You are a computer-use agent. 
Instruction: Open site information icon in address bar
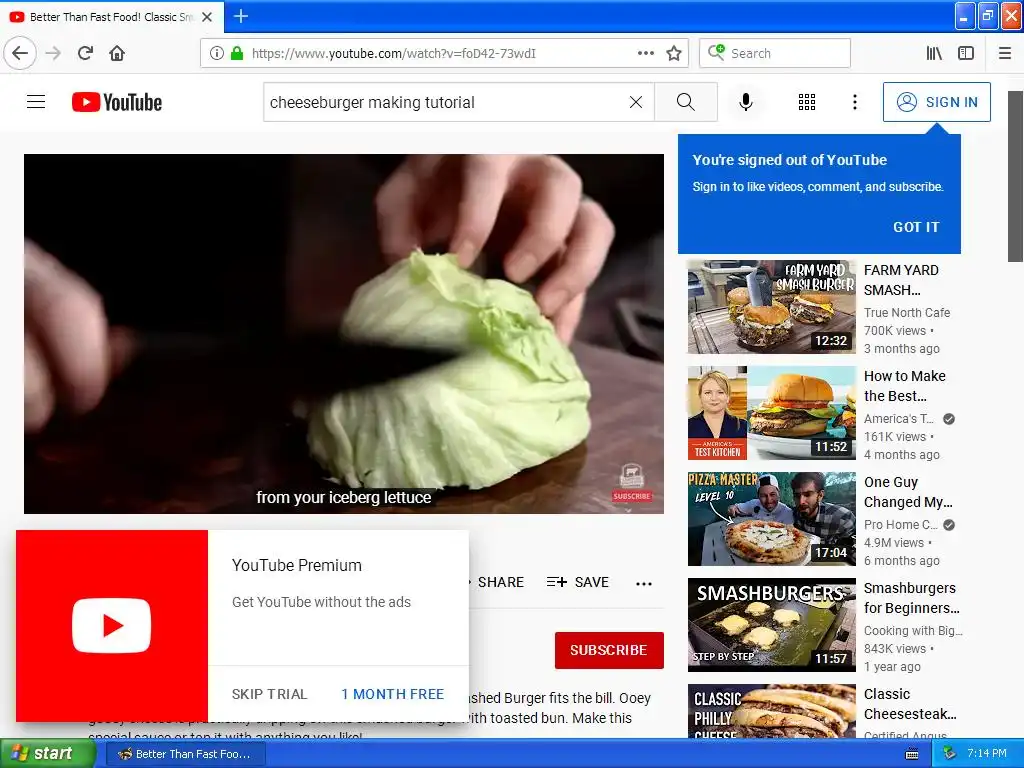(217, 54)
